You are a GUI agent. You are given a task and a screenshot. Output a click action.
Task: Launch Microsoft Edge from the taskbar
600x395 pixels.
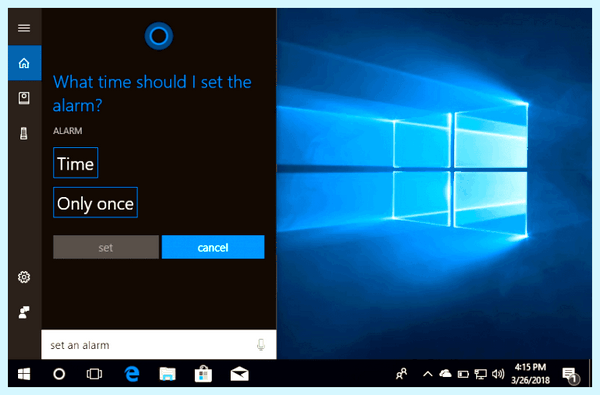coord(132,374)
